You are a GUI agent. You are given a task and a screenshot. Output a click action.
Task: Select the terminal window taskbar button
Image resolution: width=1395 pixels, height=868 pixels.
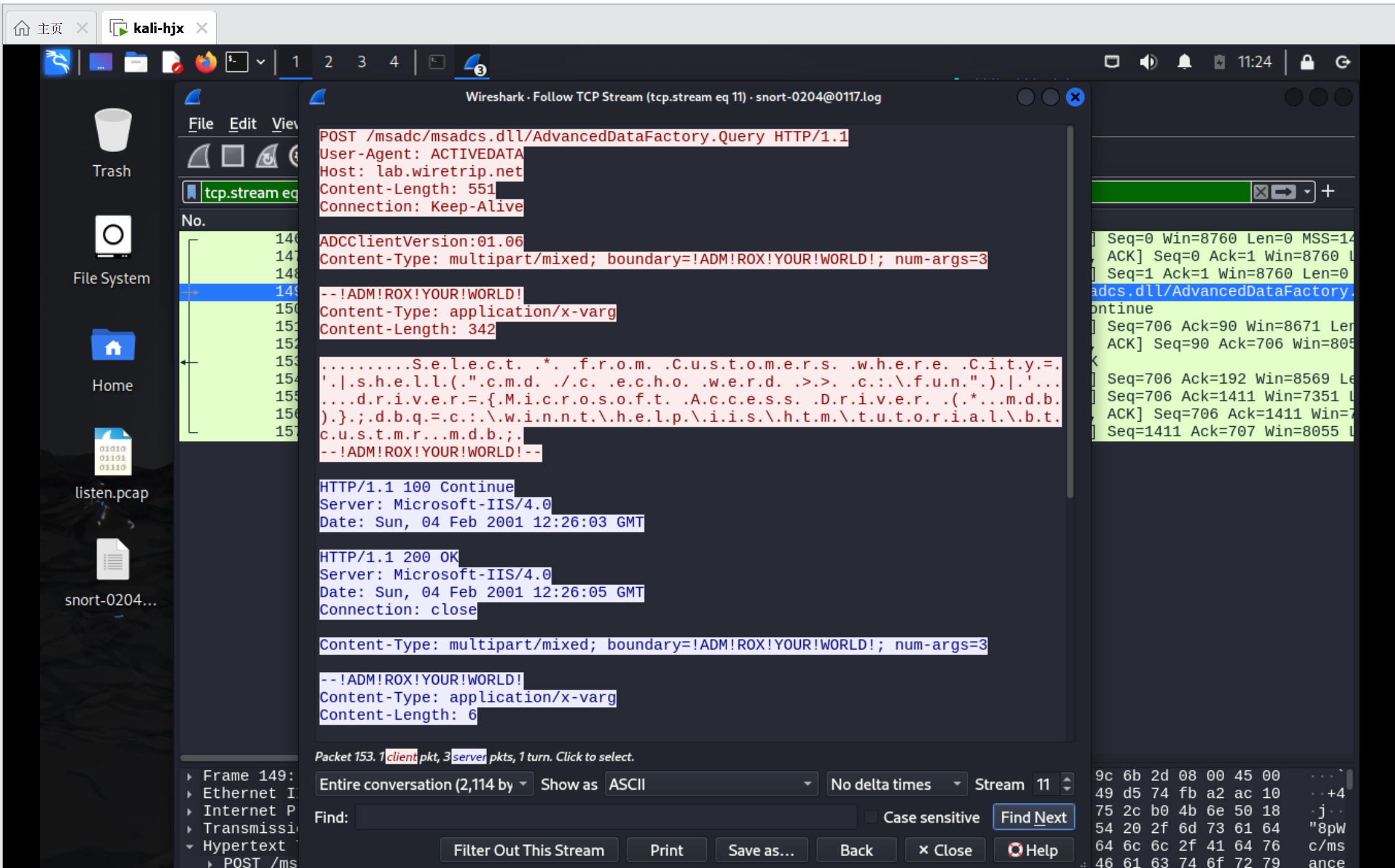coord(437,62)
